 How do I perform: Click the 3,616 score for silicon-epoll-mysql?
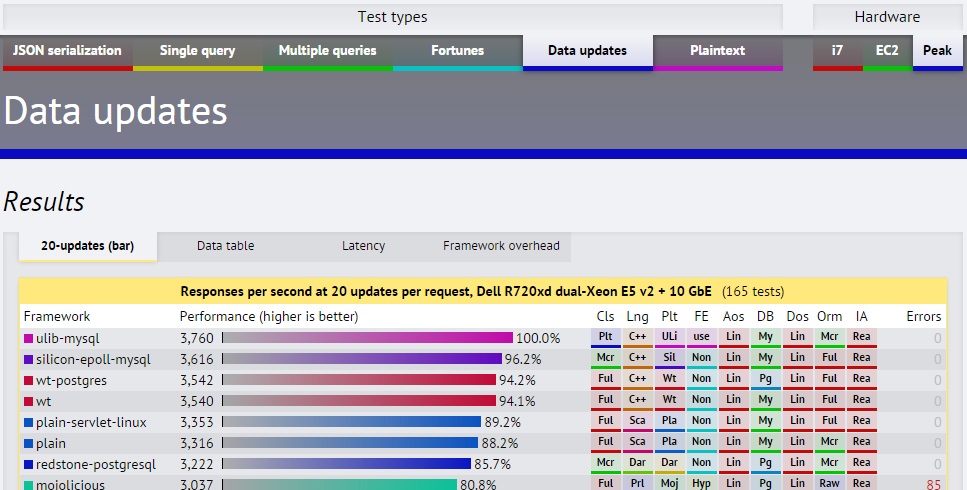[197, 359]
